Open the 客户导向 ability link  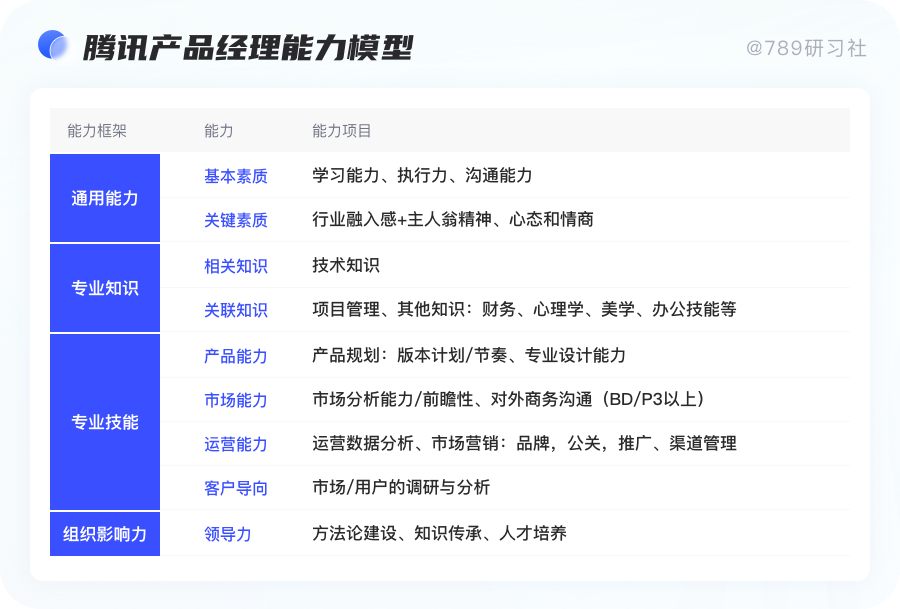pos(236,488)
